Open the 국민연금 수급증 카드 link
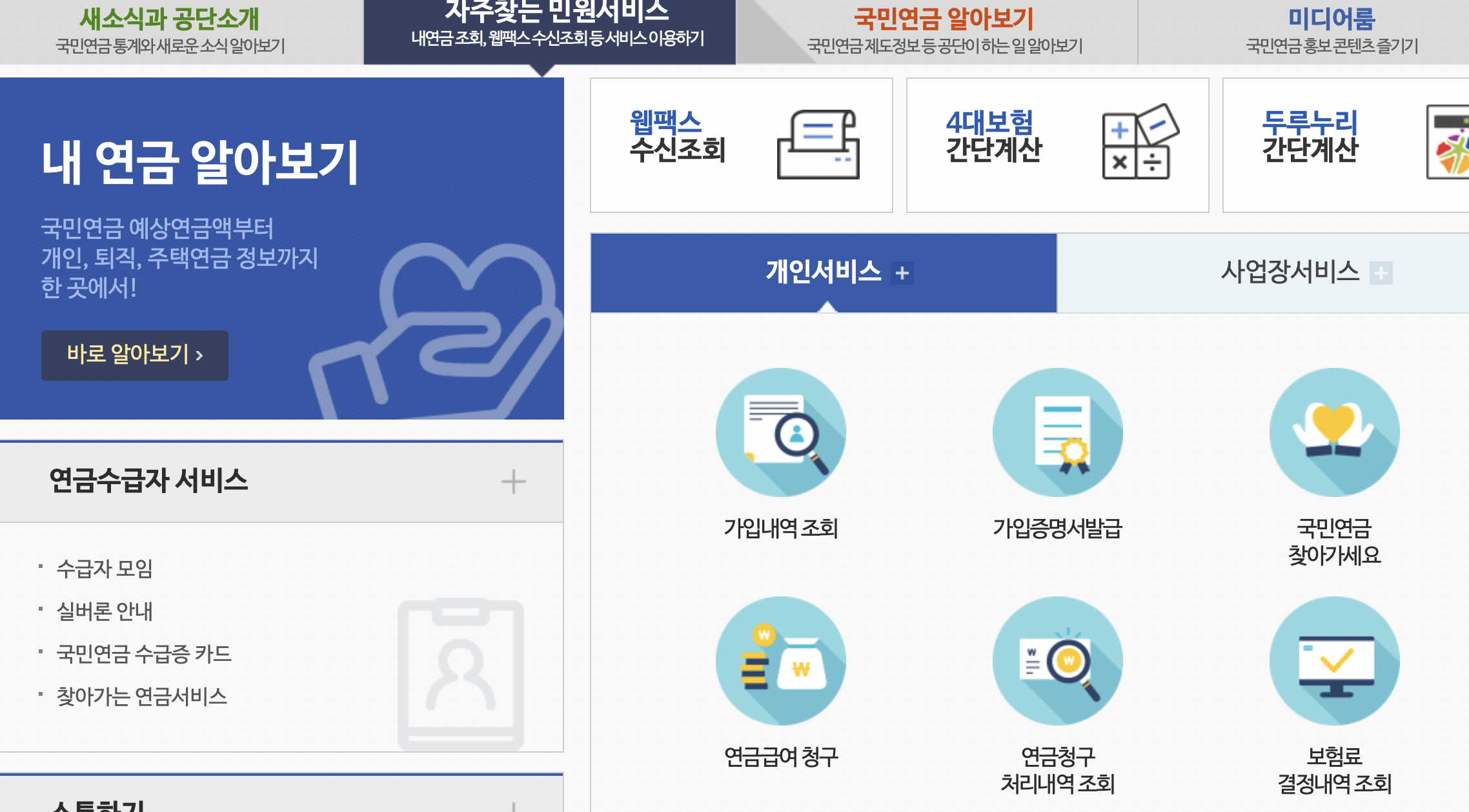This screenshot has width=1469, height=812. 143,654
